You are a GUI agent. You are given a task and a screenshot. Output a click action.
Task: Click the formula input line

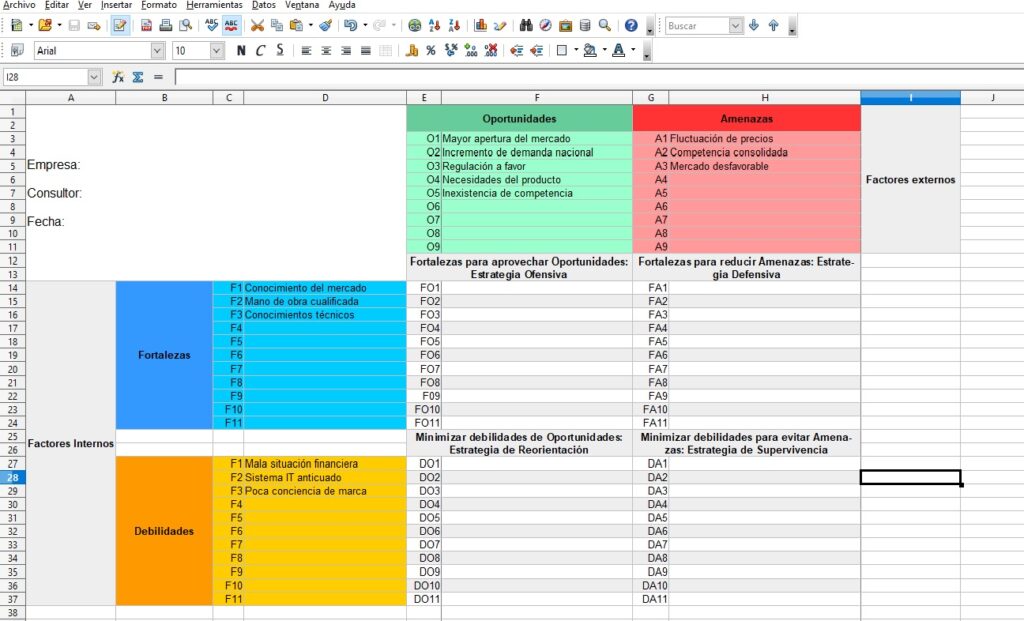click(x=599, y=77)
